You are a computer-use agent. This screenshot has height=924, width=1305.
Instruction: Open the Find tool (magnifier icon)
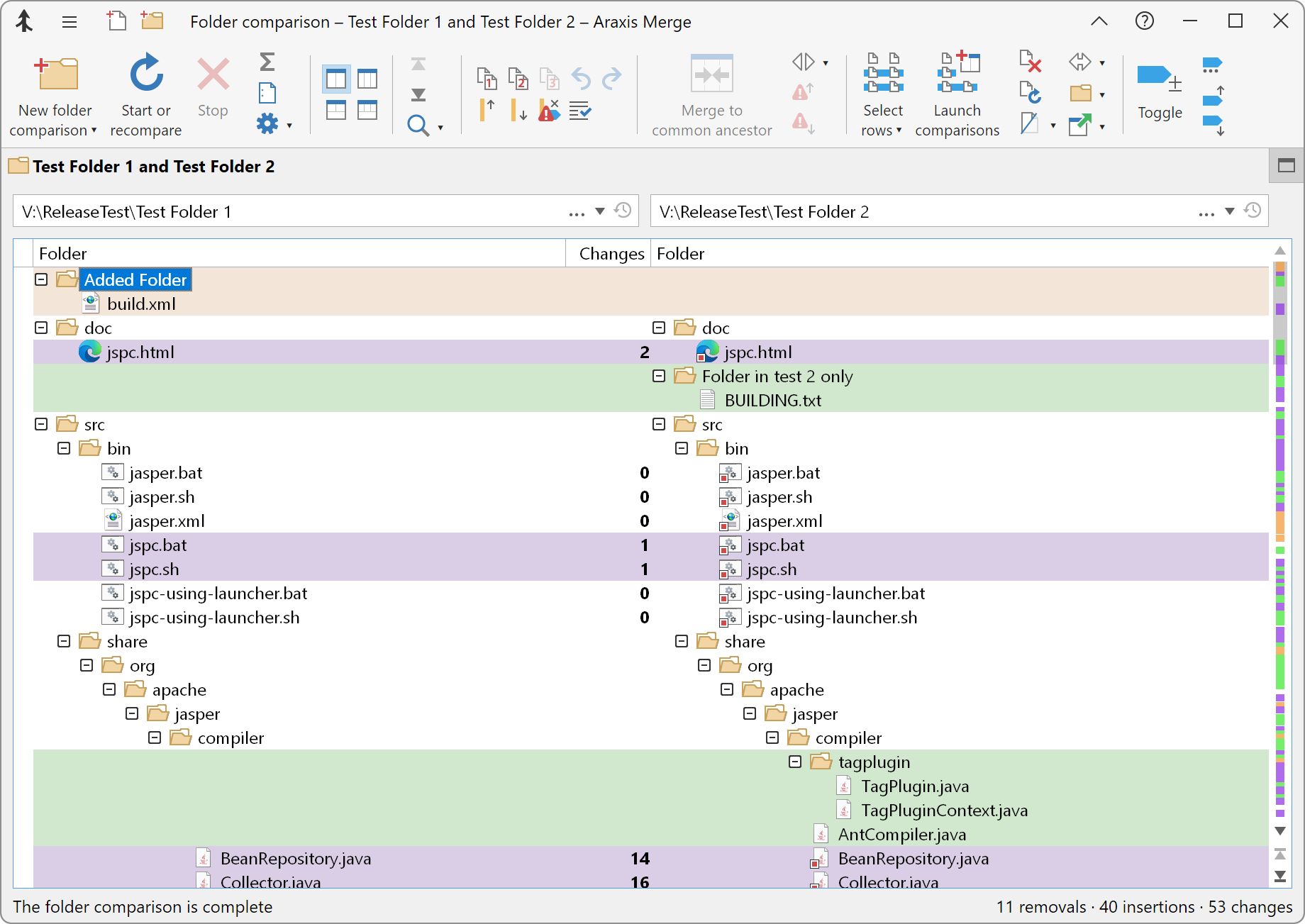point(418,125)
